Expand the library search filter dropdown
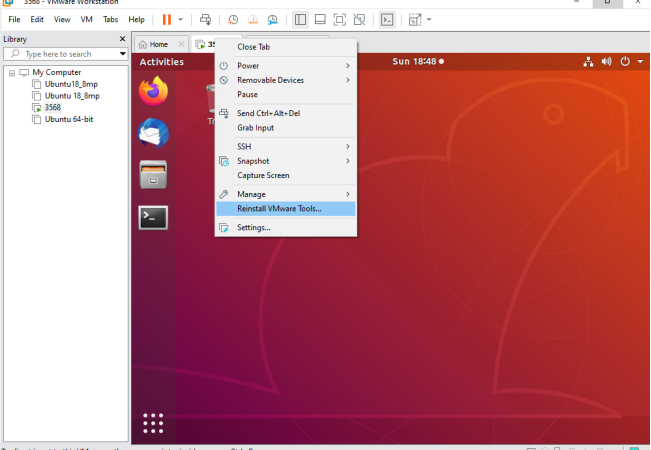Screen dimensions: 651x450 pos(123,54)
